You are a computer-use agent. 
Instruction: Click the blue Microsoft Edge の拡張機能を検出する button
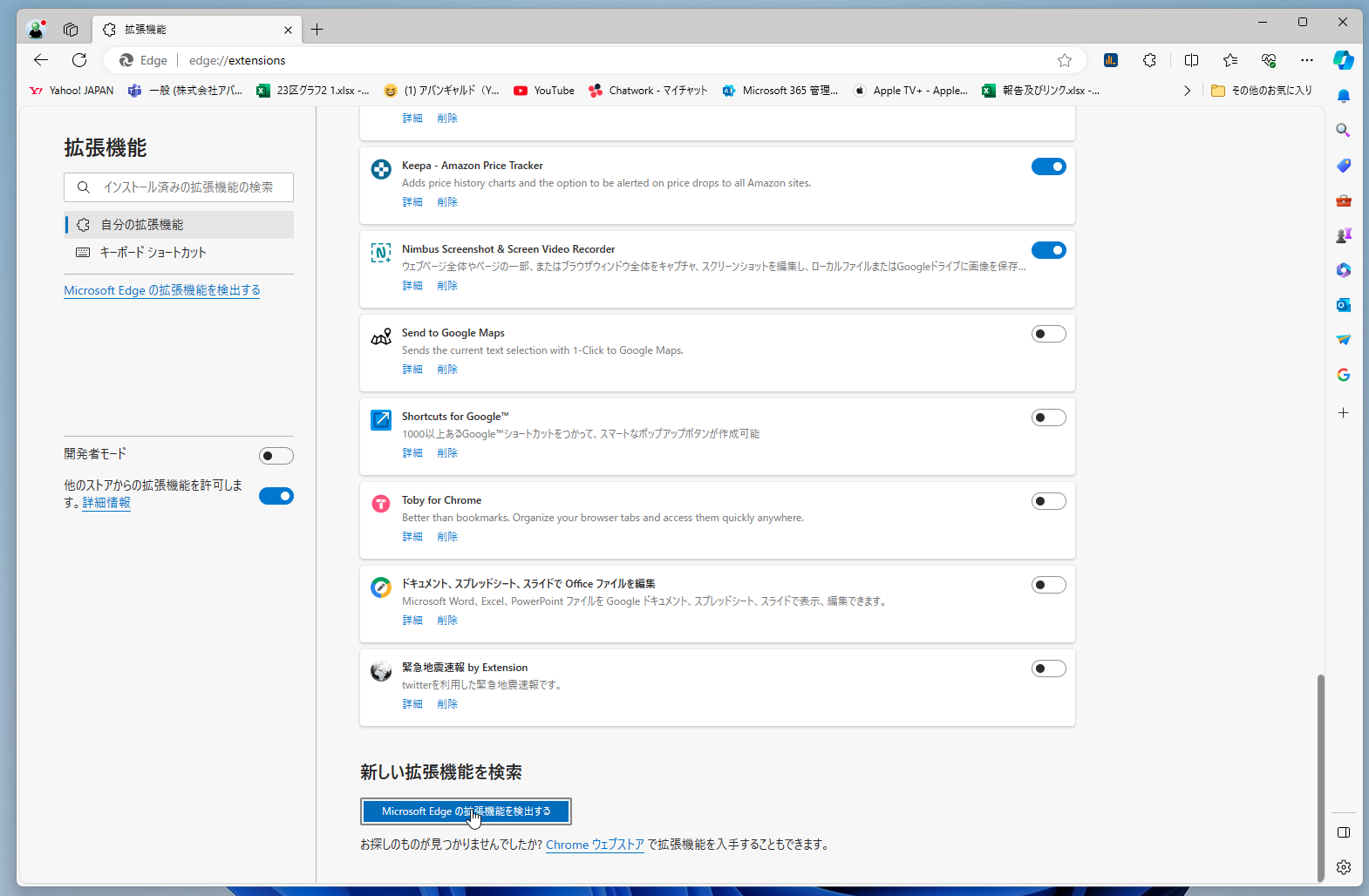tap(466, 811)
